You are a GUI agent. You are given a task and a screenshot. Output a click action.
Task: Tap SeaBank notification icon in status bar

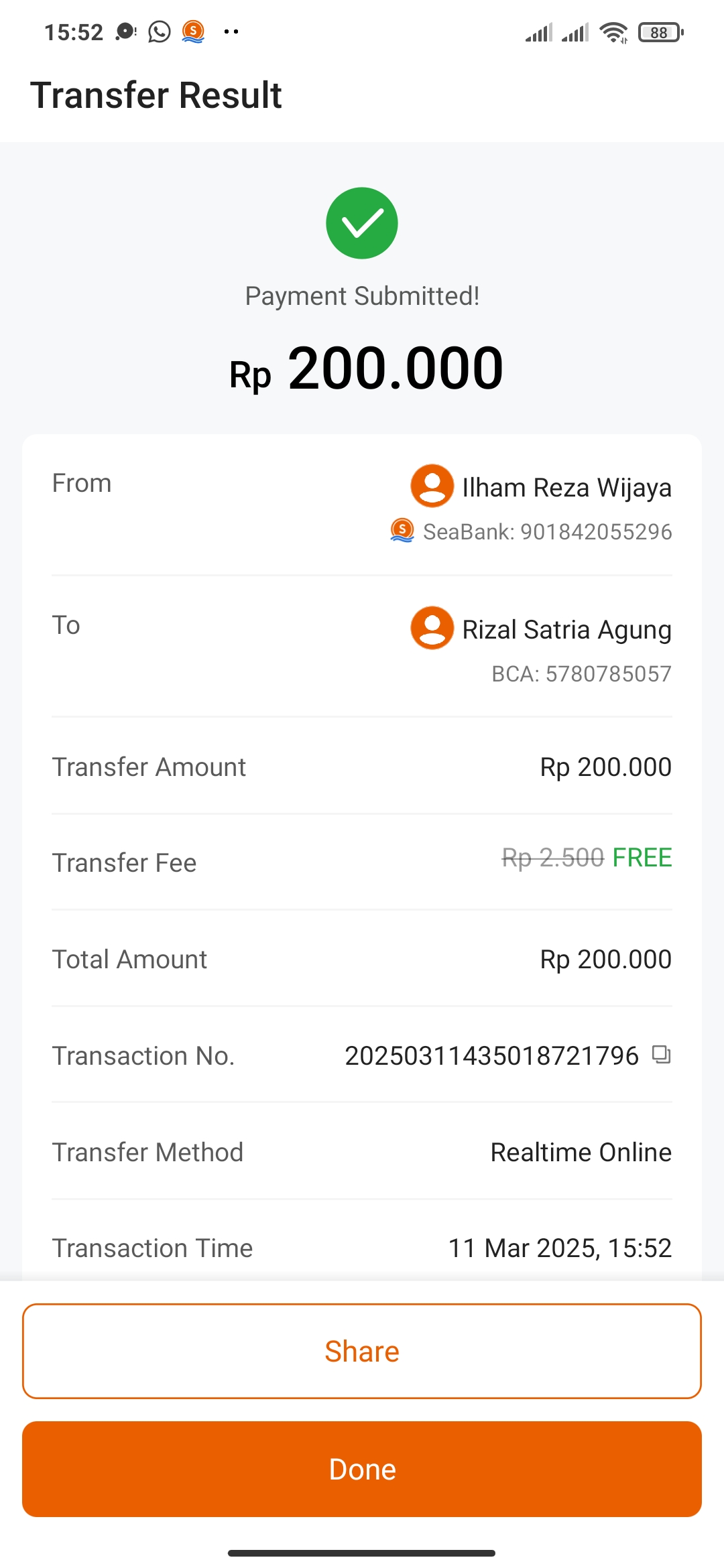[x=193, y=31]
